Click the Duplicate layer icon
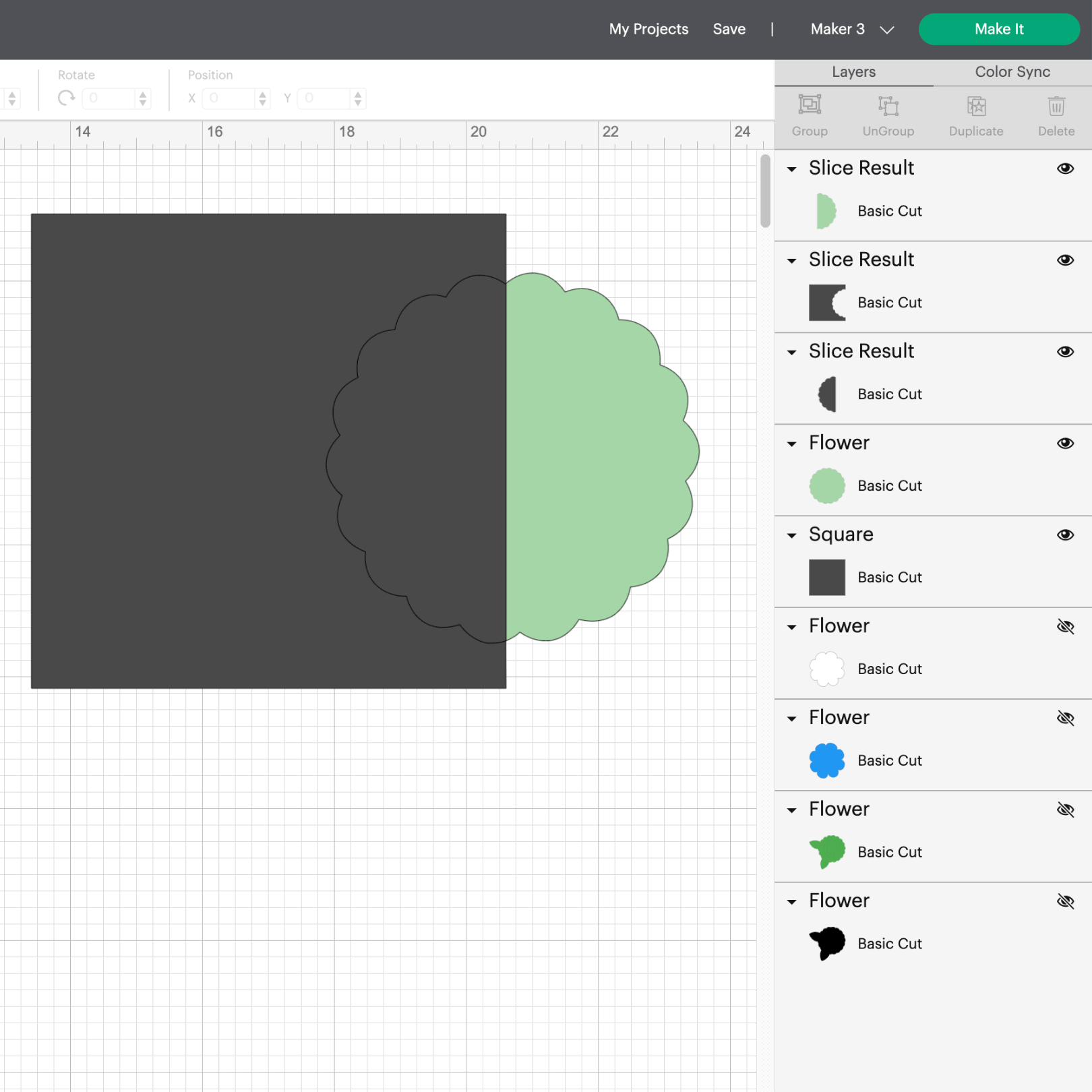Viewport: 1092px width, 1092px height. [975, 106]
